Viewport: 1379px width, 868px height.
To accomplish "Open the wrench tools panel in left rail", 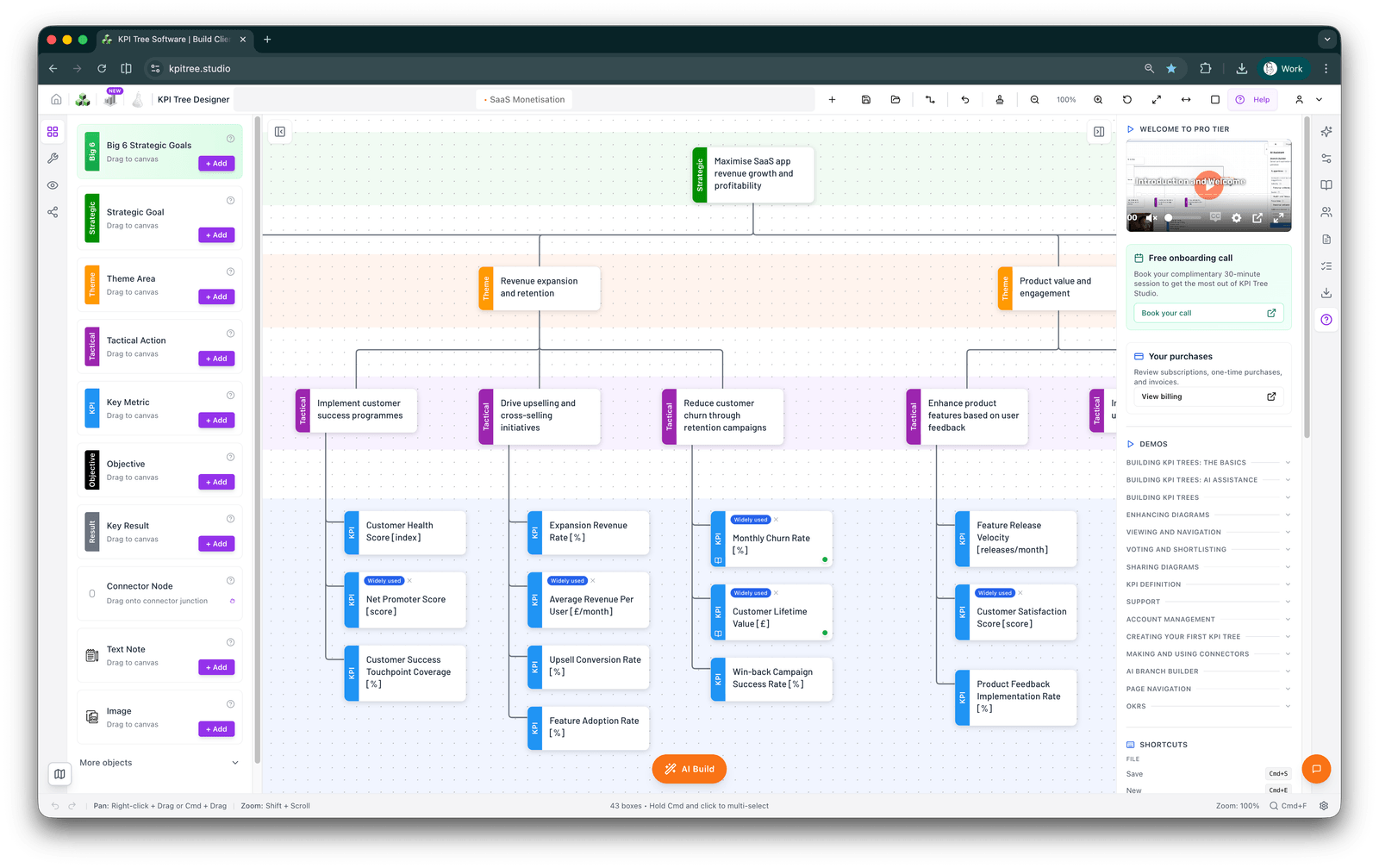I will 53,159.
